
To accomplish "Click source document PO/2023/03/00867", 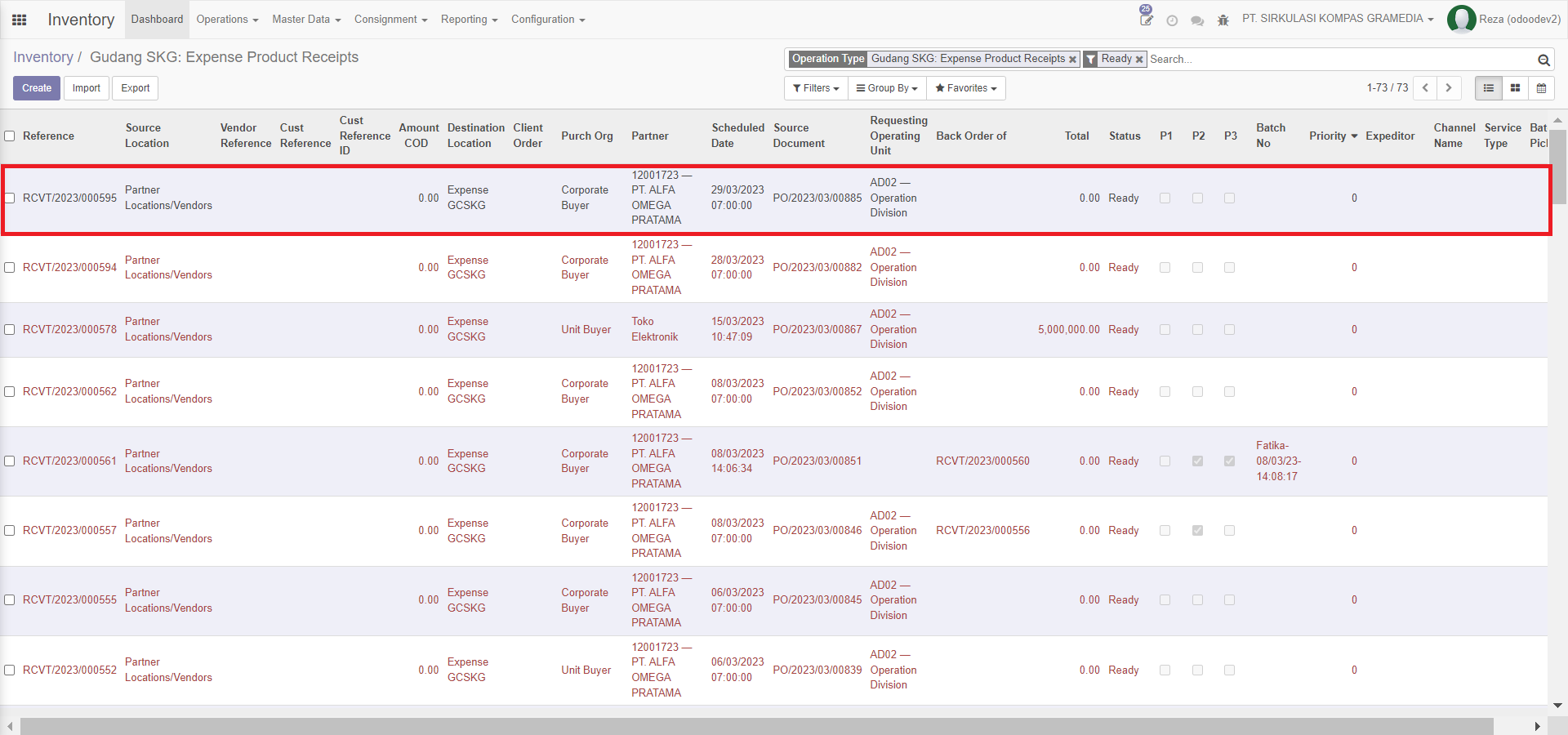I will [x=817, y=330].
